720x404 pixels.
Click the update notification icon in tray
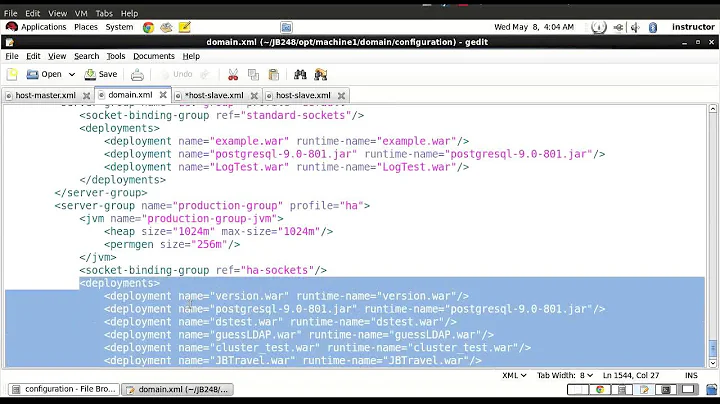[x=598, y=28]
